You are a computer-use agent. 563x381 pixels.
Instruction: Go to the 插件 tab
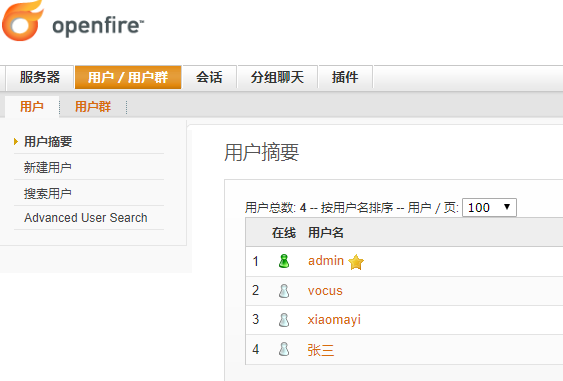[345, 77]
